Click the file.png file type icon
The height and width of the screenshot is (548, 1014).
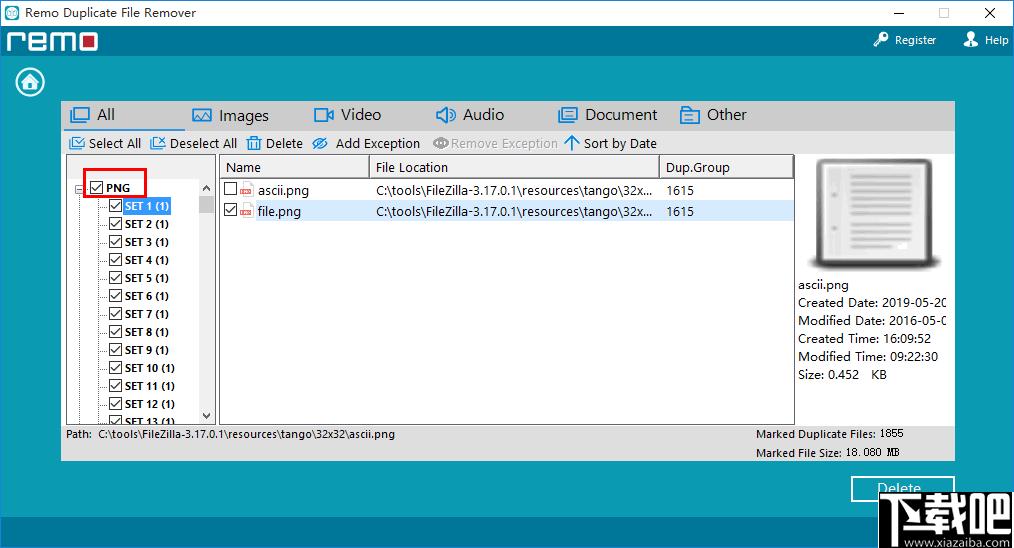click(246, 210)
